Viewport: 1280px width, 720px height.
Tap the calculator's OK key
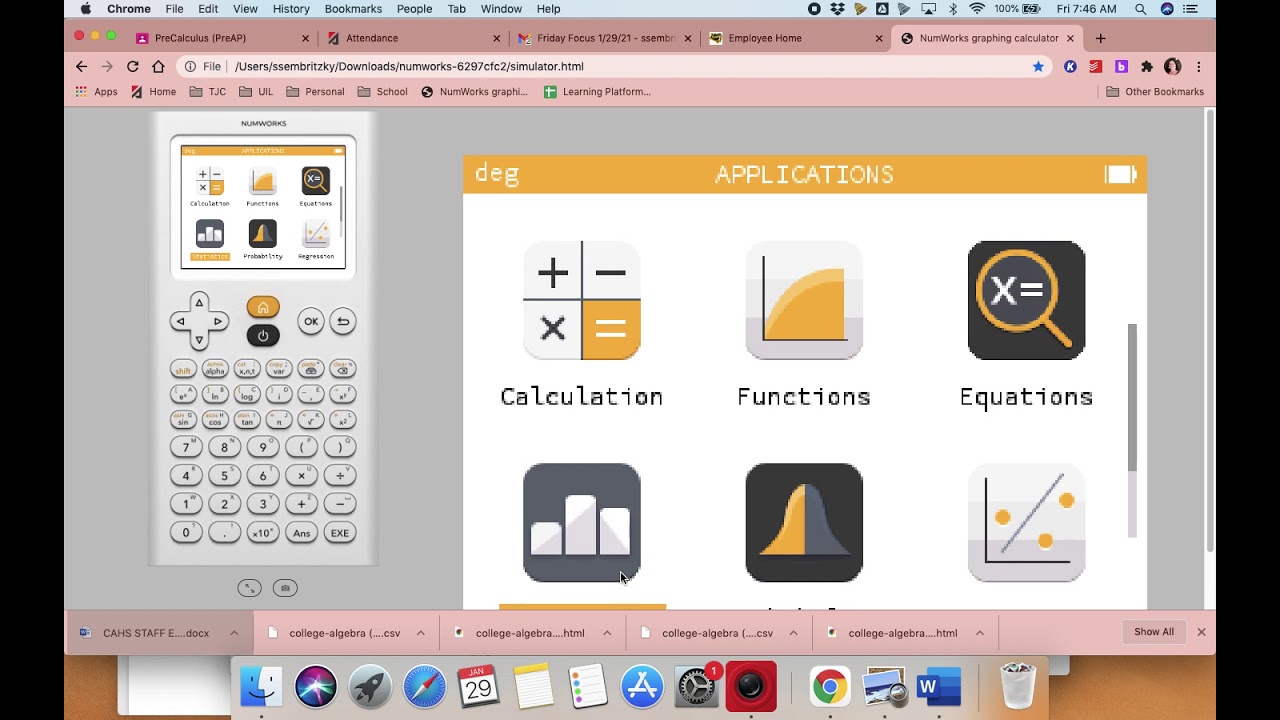click(311, 321)
